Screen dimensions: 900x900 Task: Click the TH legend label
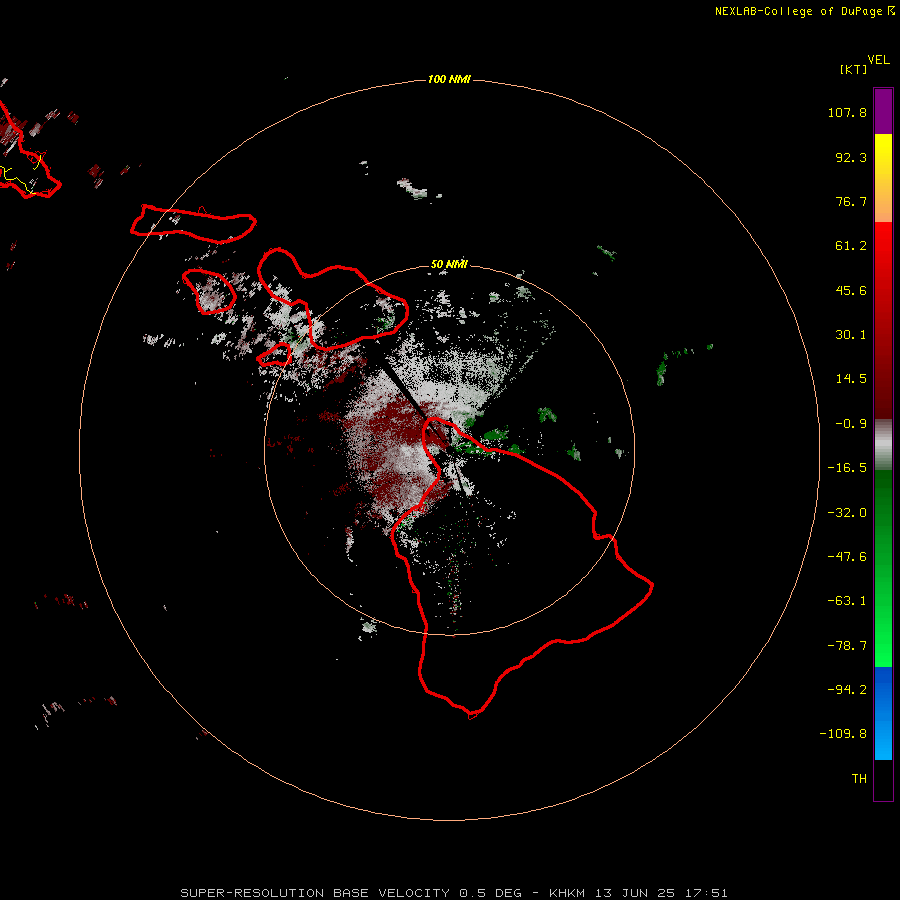859,779
